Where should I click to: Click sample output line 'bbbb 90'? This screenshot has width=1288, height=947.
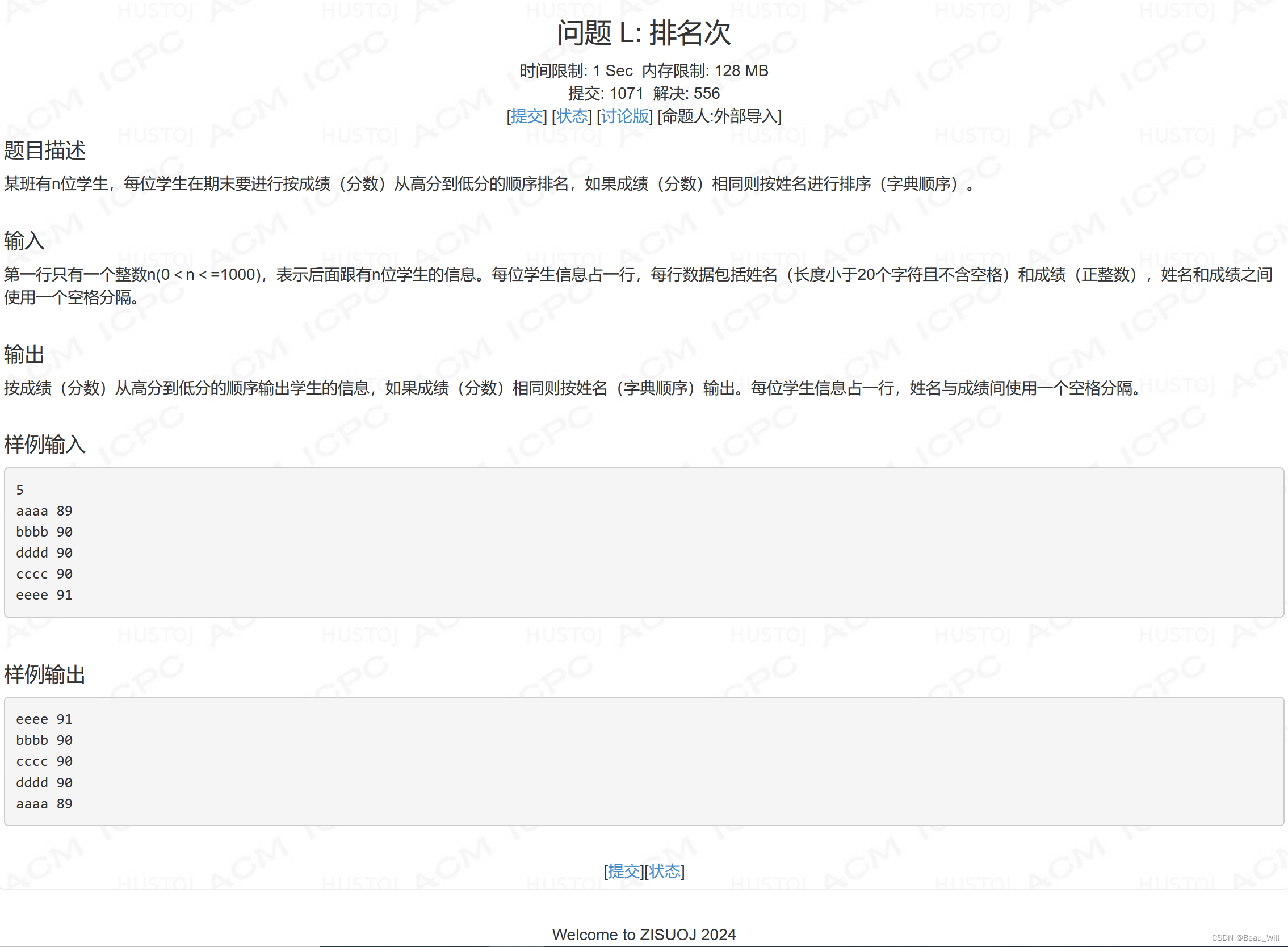[x=44, y=741]
